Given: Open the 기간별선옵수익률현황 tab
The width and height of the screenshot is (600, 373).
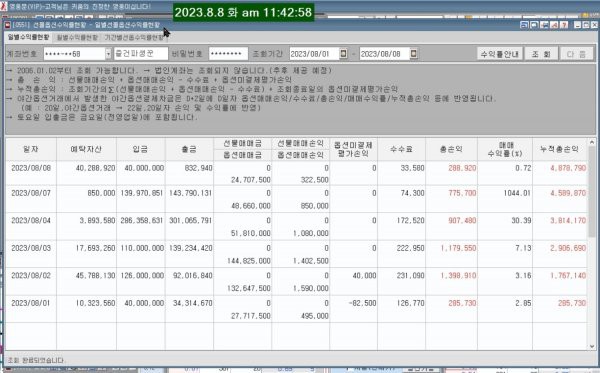Looking at the screenshot, I should (x=135, y=37).
